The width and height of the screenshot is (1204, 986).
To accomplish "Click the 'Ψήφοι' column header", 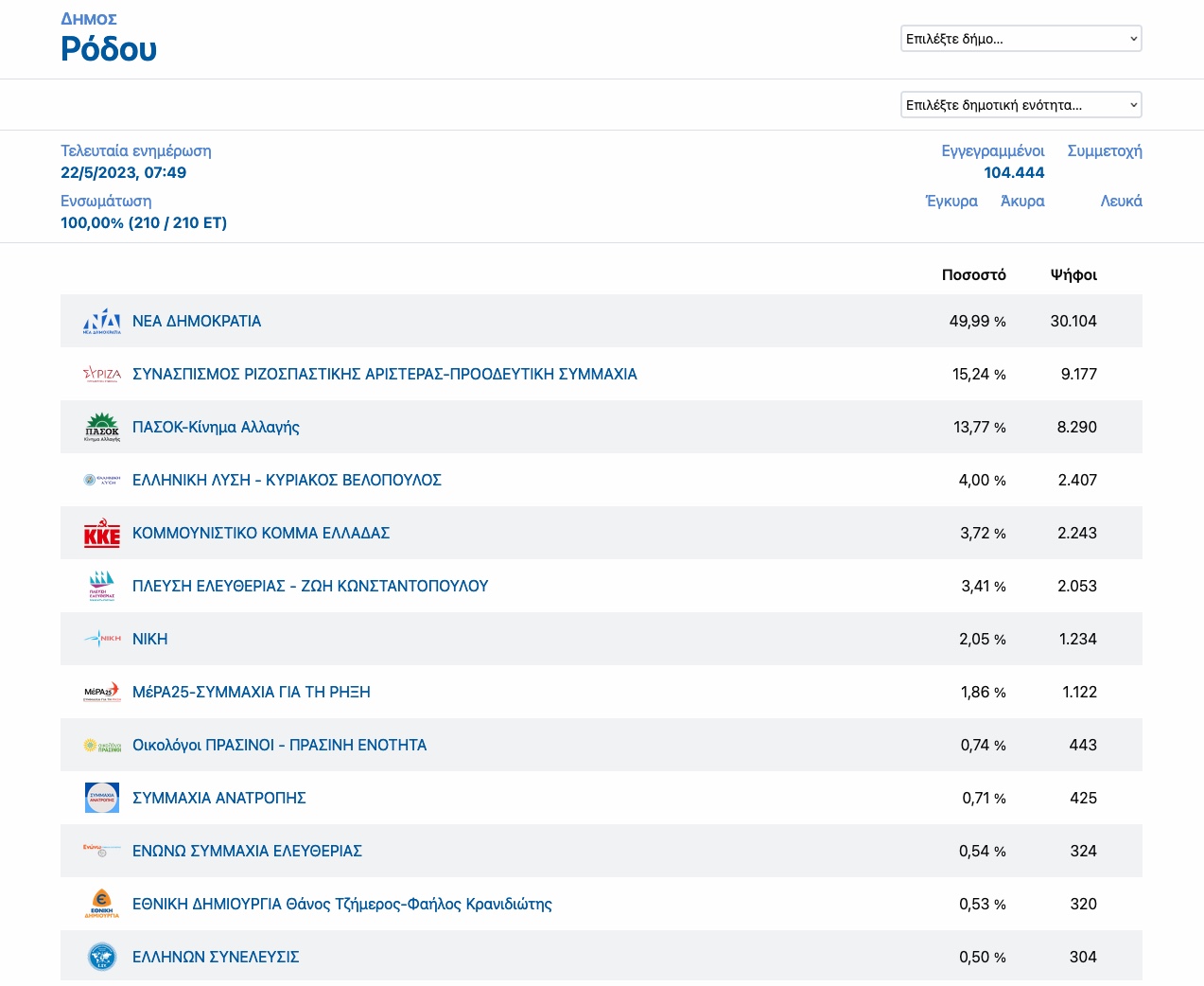I will tap(1074, 274).
